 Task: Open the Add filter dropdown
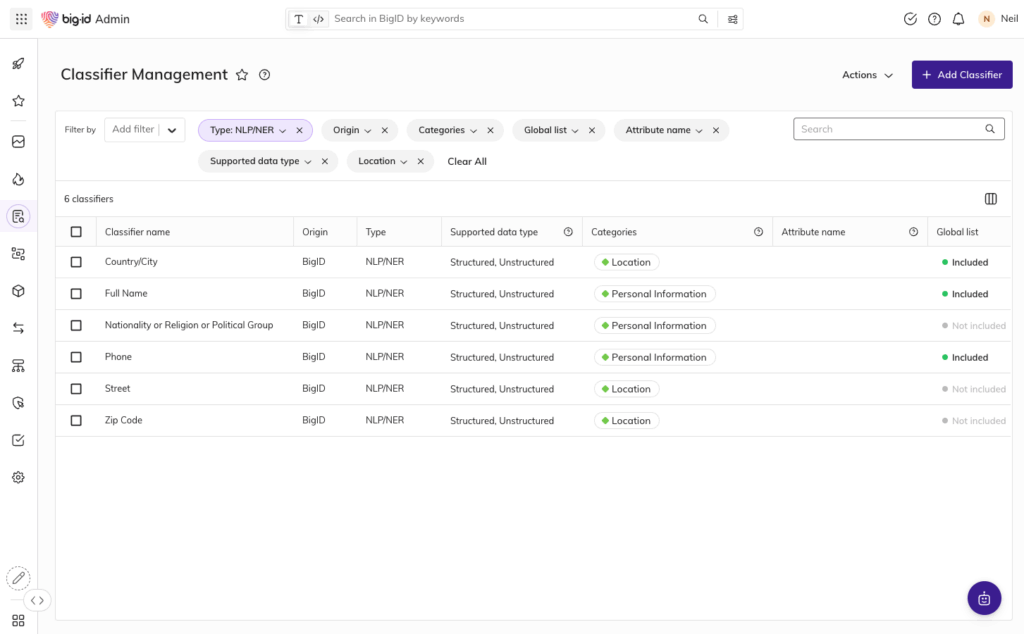click(145, 130)
